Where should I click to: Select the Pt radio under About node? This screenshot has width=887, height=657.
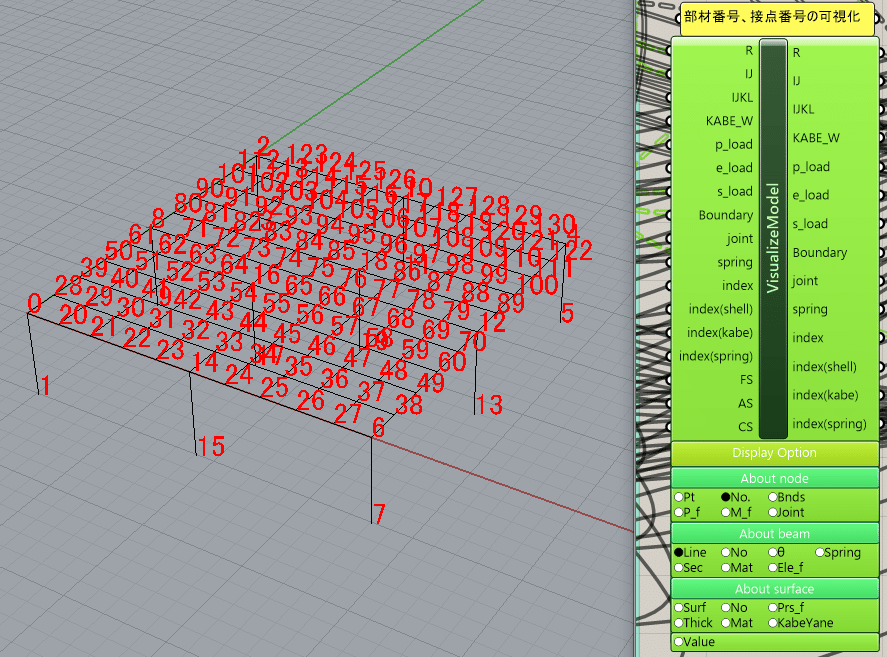click(x=679, y=497)
